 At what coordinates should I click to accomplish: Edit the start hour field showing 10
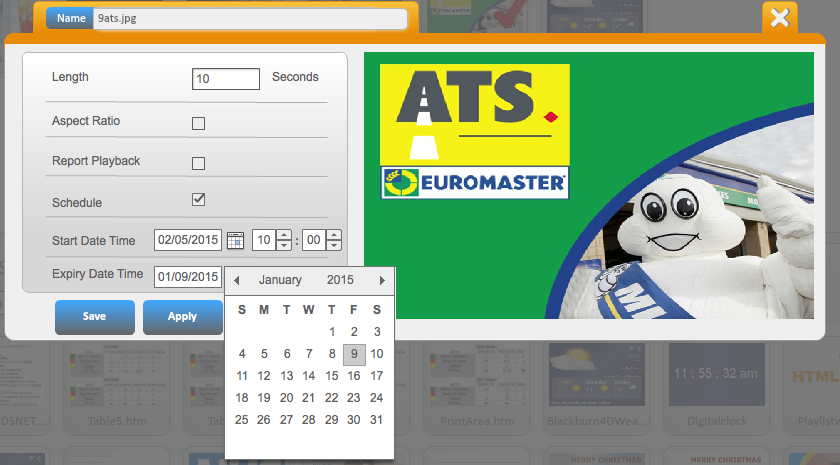pyautogui.click(x=264, y=240)
